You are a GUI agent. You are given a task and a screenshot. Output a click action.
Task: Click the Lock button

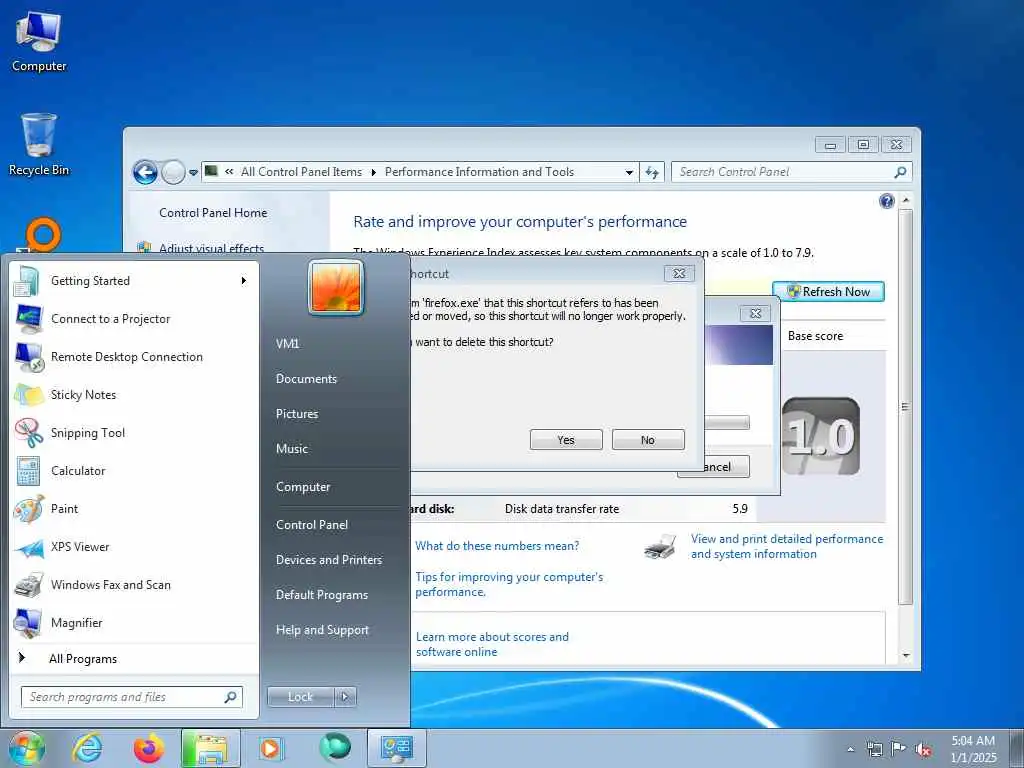(x=300, y=697)
